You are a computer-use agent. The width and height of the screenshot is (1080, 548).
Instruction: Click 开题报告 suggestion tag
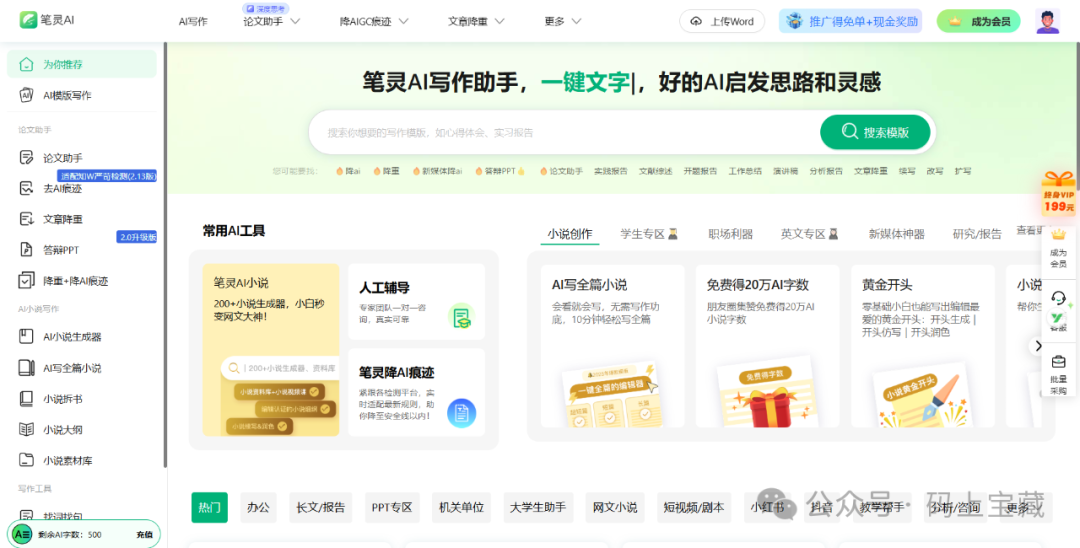pos(700,171)
